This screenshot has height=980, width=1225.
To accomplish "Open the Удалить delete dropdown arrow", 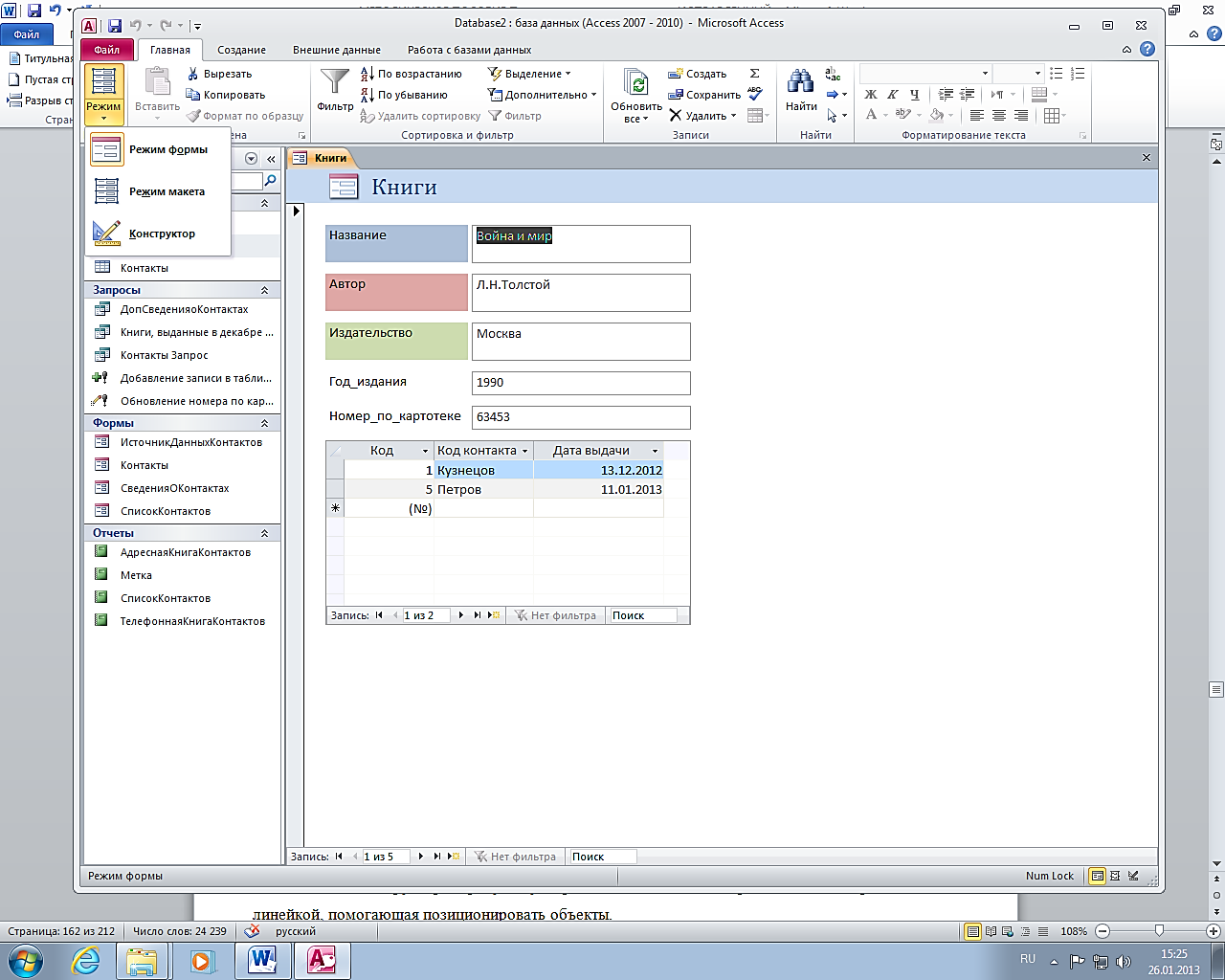I will tap(734, 116).
